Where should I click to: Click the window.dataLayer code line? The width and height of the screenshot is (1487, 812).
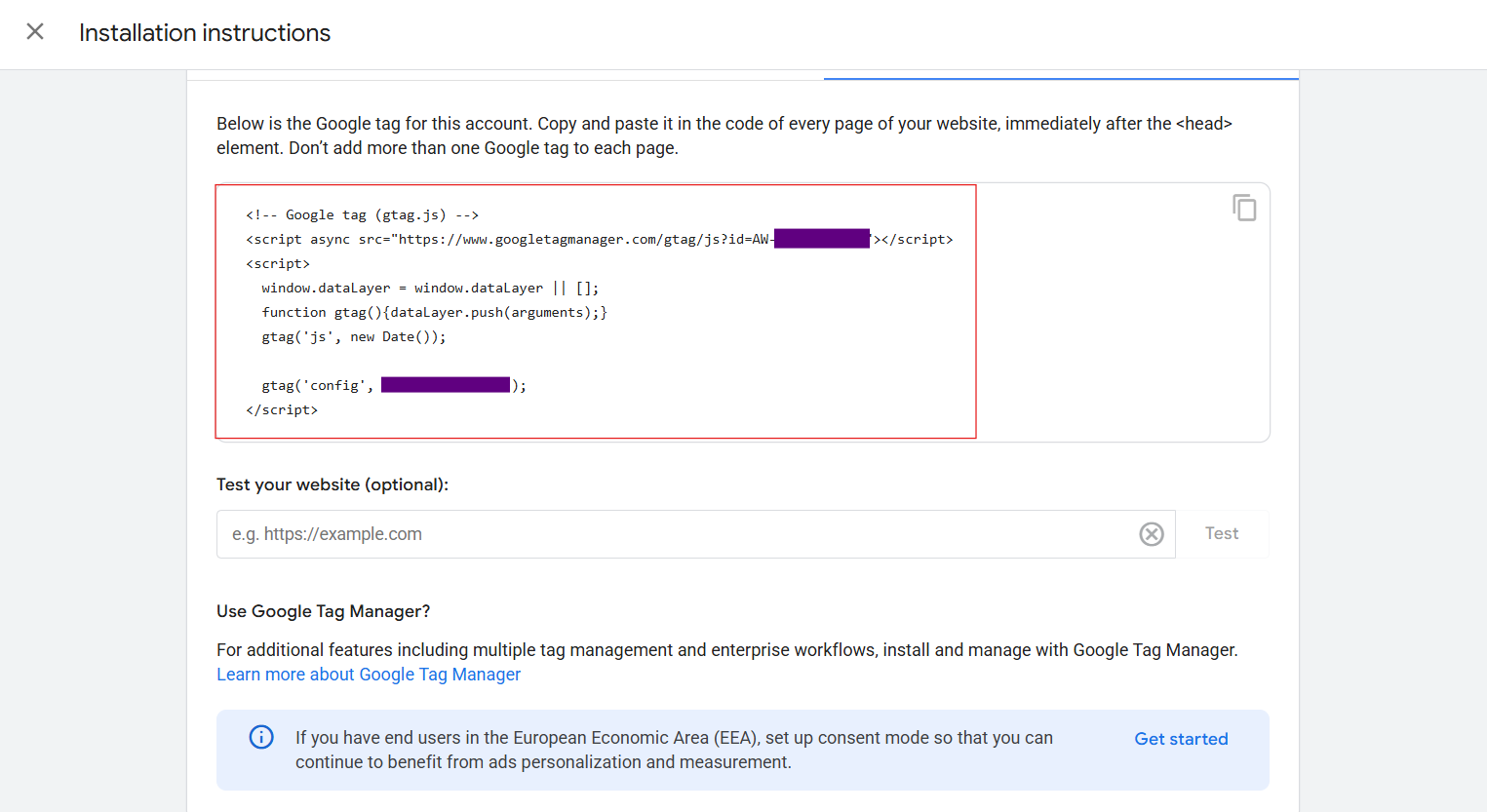pos(430,289)
